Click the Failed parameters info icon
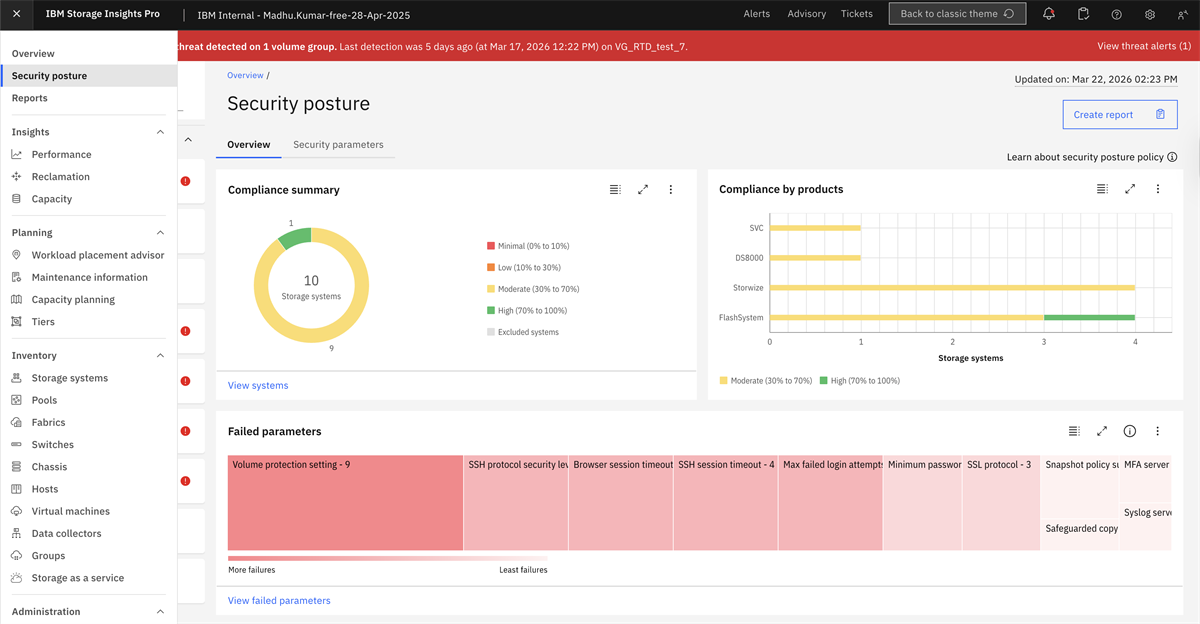Image resolution: width=1200 pixels, height=624 pixels. pos(1130,431)
